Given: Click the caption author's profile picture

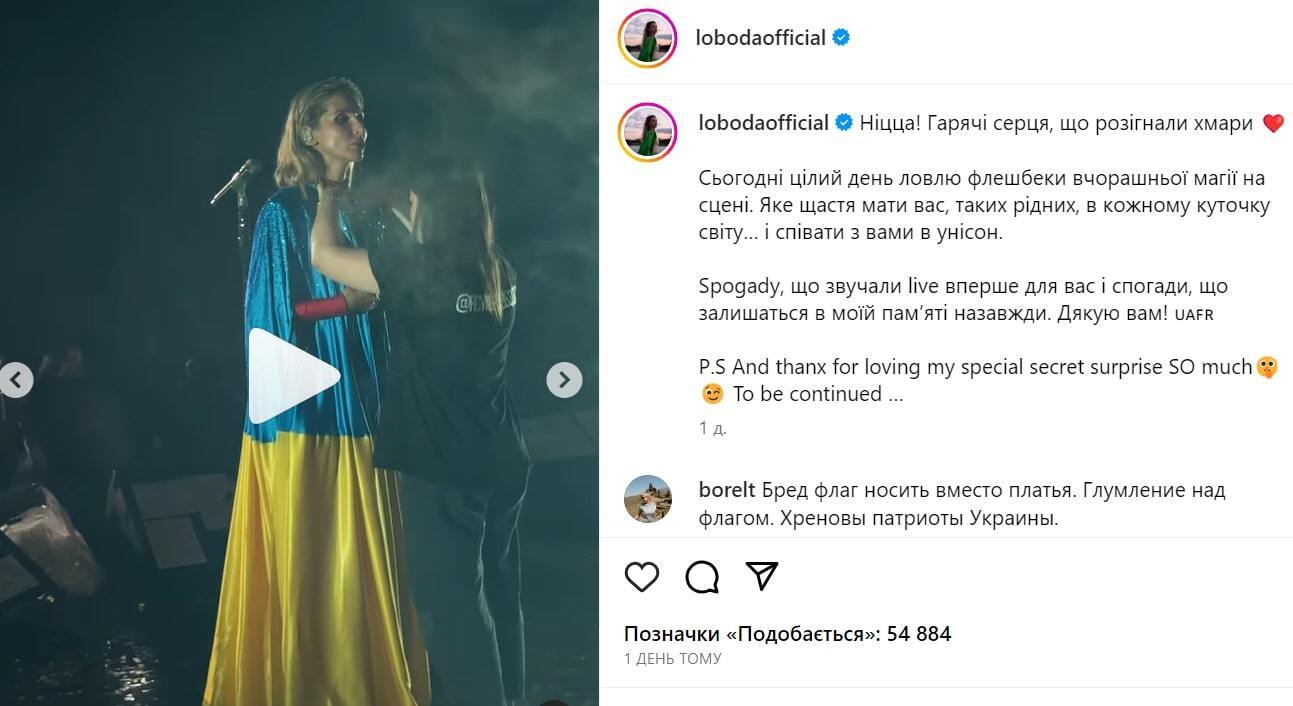Looking at the screenshot, I should pyautogui.click(x=647, y=132).
